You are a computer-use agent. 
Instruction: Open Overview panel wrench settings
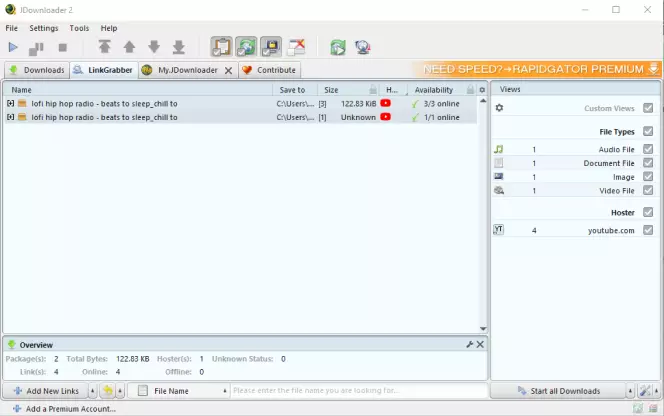point(470,344)
